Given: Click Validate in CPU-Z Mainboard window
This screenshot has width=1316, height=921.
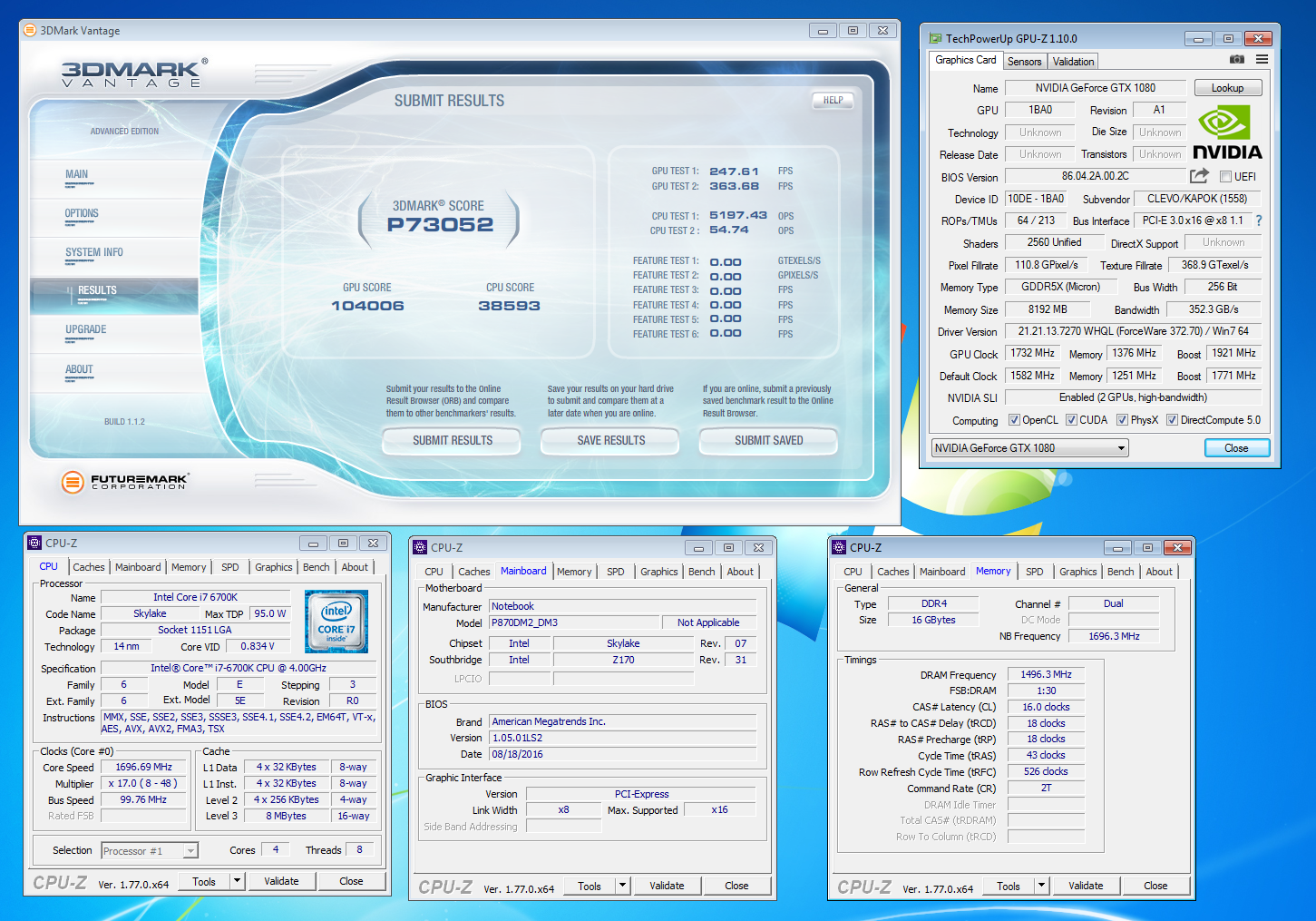Looking at the screenshot, I should [667, 886].
